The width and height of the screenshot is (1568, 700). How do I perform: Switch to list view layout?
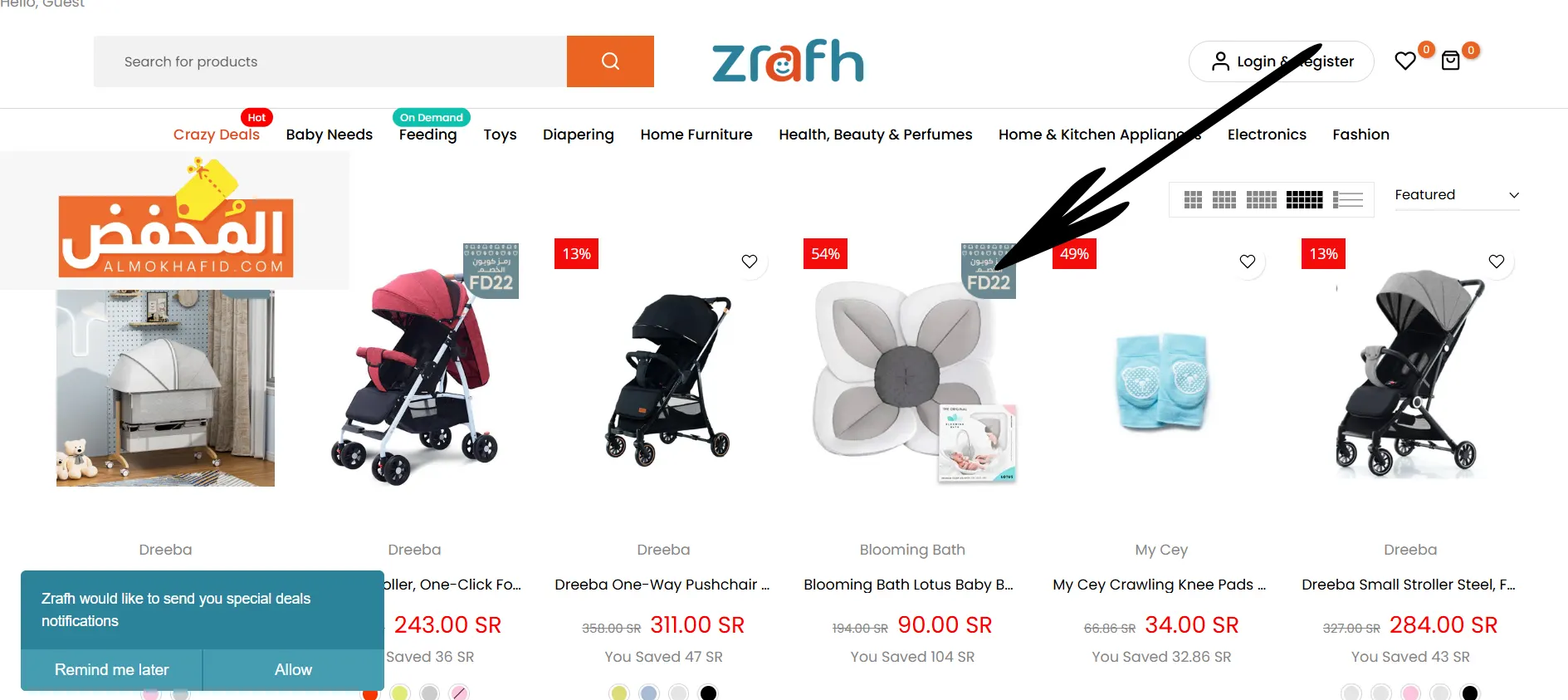point(1348,199)
